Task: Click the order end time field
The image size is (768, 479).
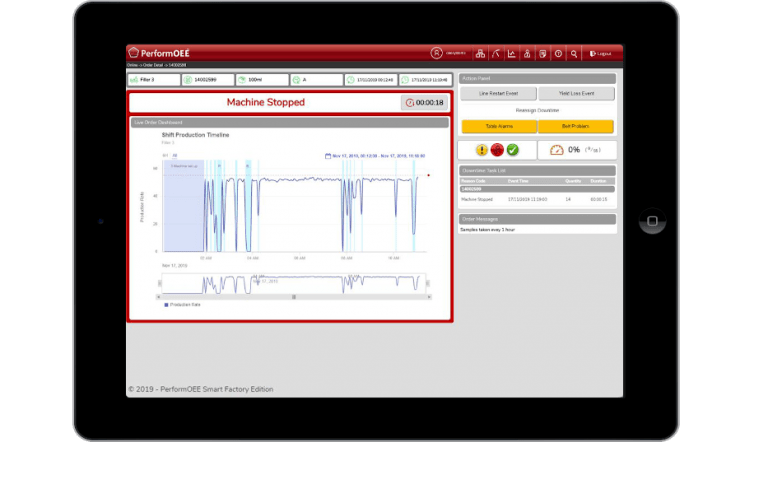Action: (425, 79)
